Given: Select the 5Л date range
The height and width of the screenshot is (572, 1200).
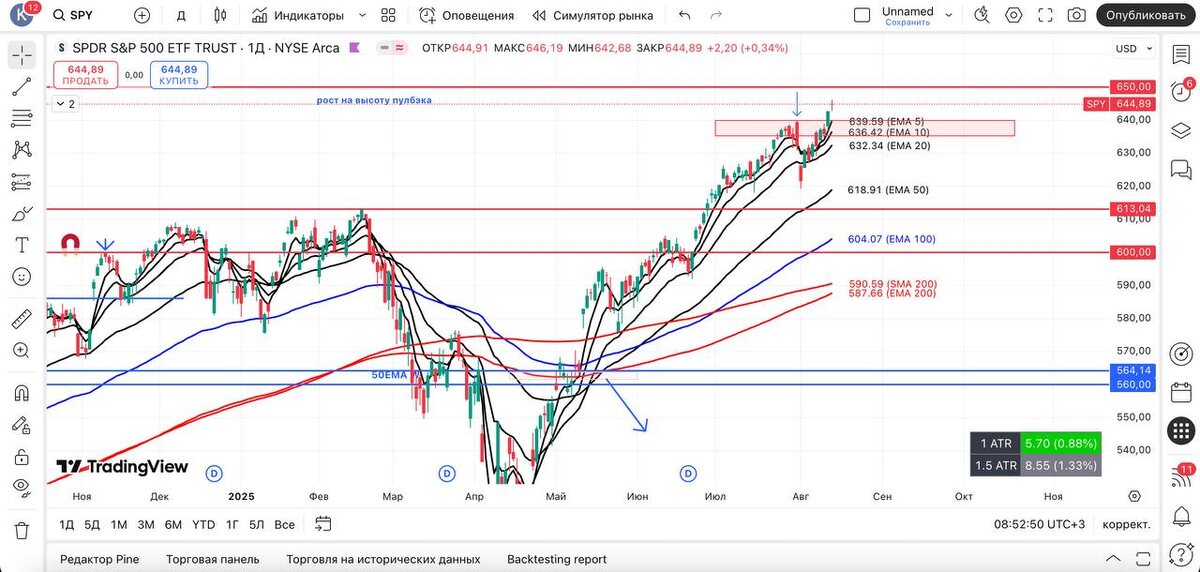Looking at the screenshot, I should pyautogui.click(x=257, y=524).
